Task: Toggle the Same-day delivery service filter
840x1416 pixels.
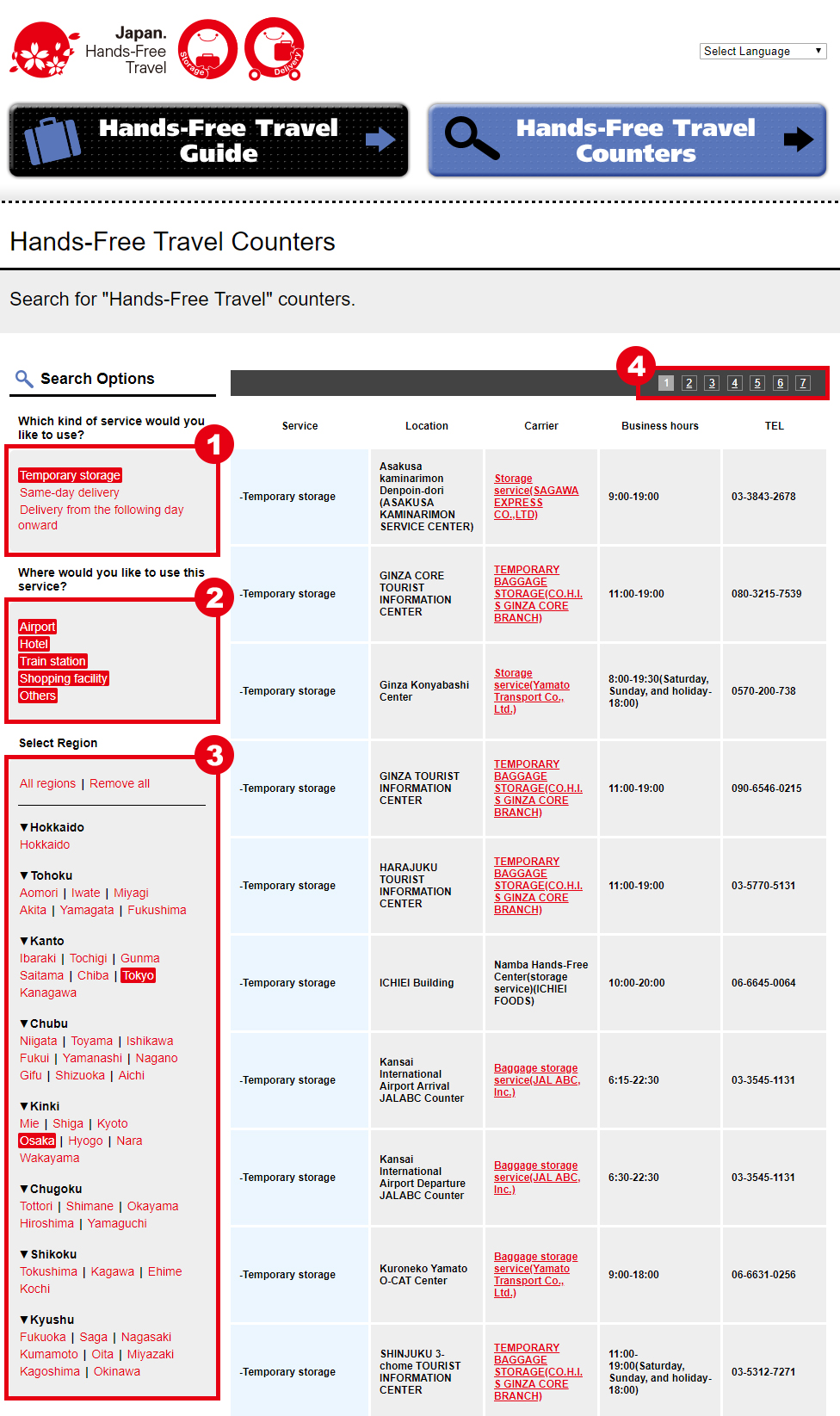Action: coord(70,492)
